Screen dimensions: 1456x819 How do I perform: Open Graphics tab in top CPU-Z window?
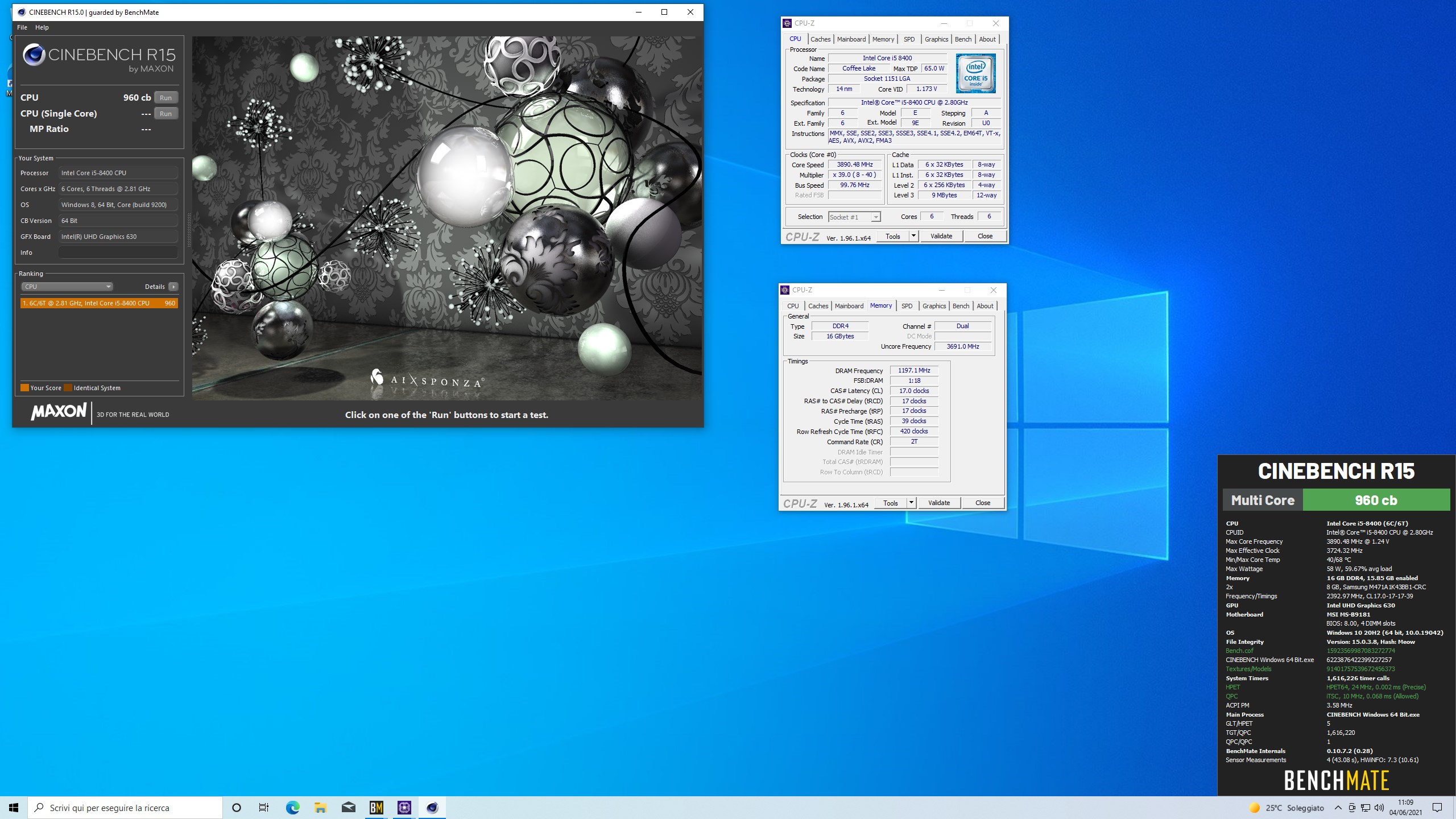[936, 39]
